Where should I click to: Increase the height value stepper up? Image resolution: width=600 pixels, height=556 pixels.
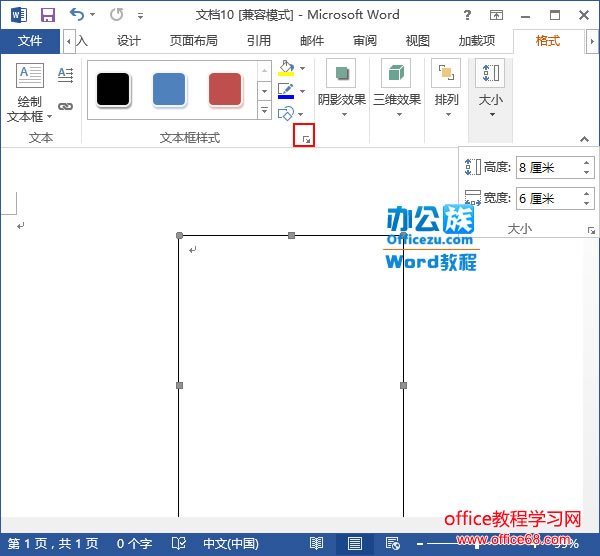point(587,163)
